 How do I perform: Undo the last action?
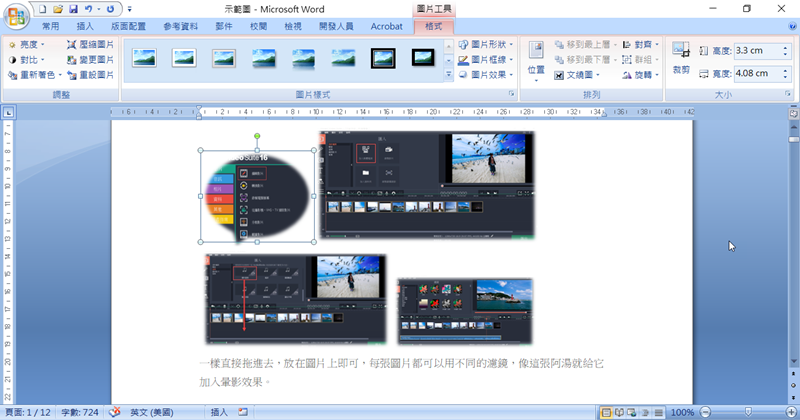click(x=88, y=9)
